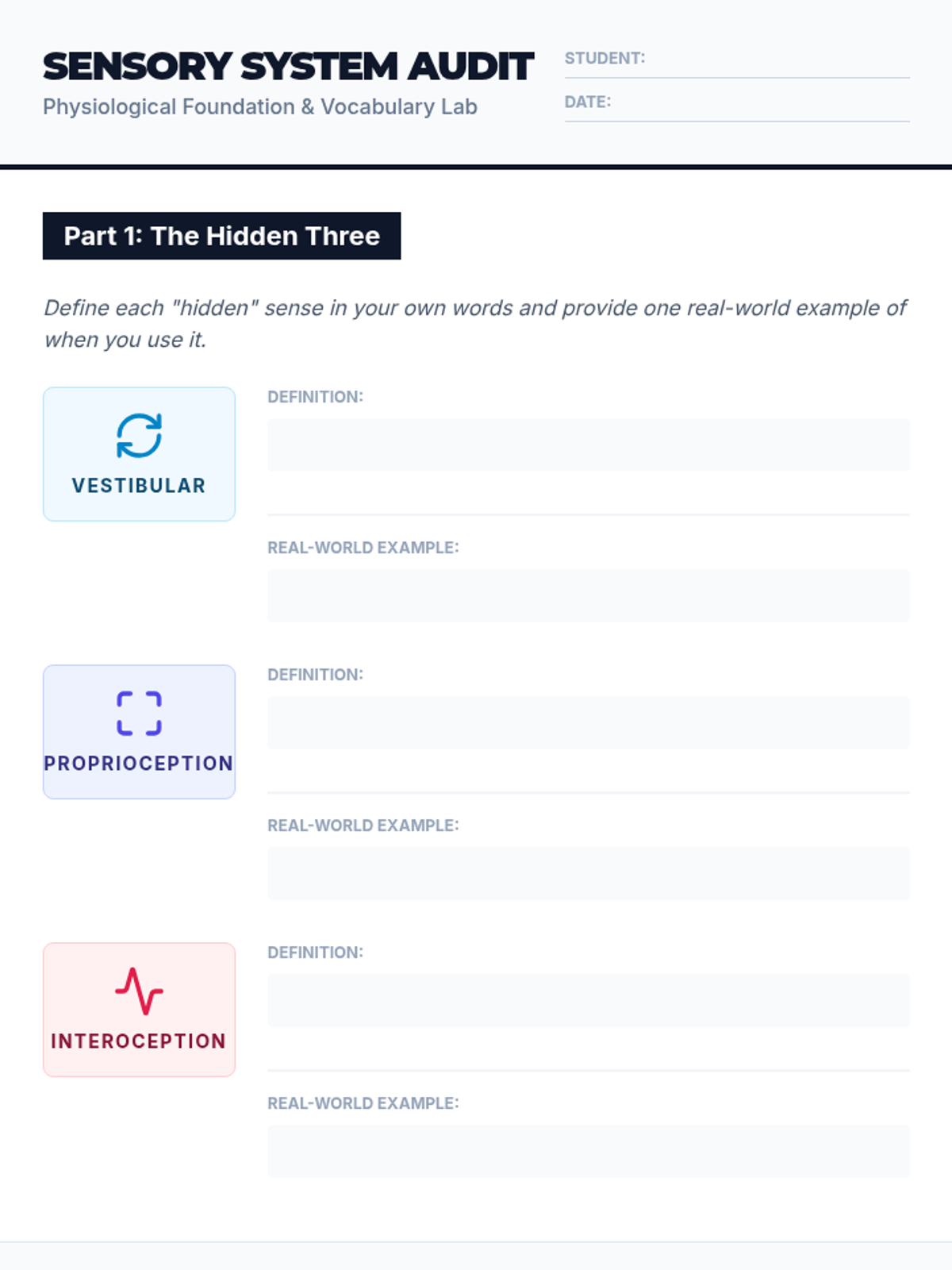Image resolution: width=952 pixels, height=1270 pixels.
Task: Focus the Proprioception real-world example box
Action: coord(589,874)
